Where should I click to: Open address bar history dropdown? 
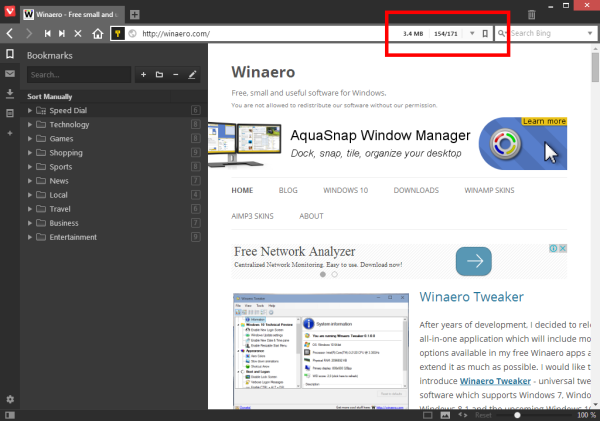472,34
